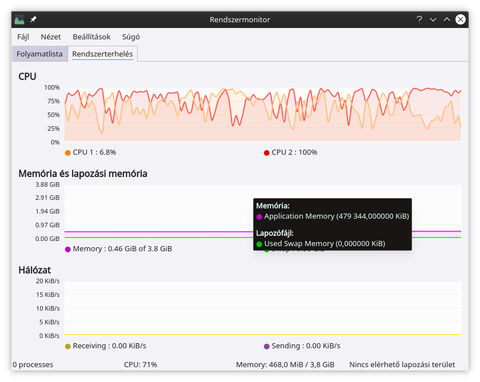Click the orange CPU 1 legend dot

pos(68,153)
